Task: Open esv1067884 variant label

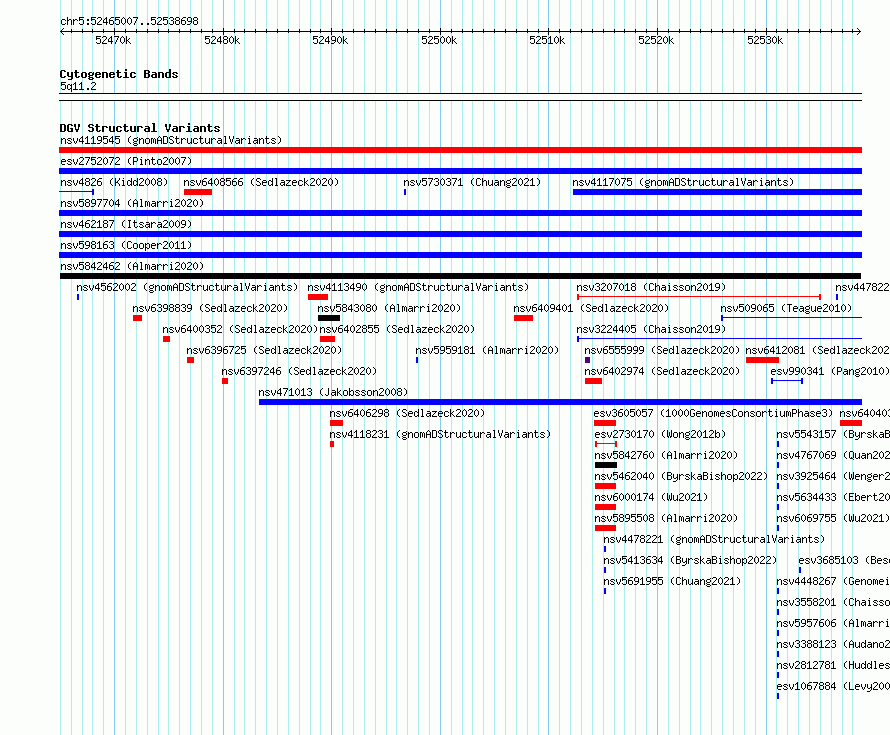Action: [x=833, y=686]
